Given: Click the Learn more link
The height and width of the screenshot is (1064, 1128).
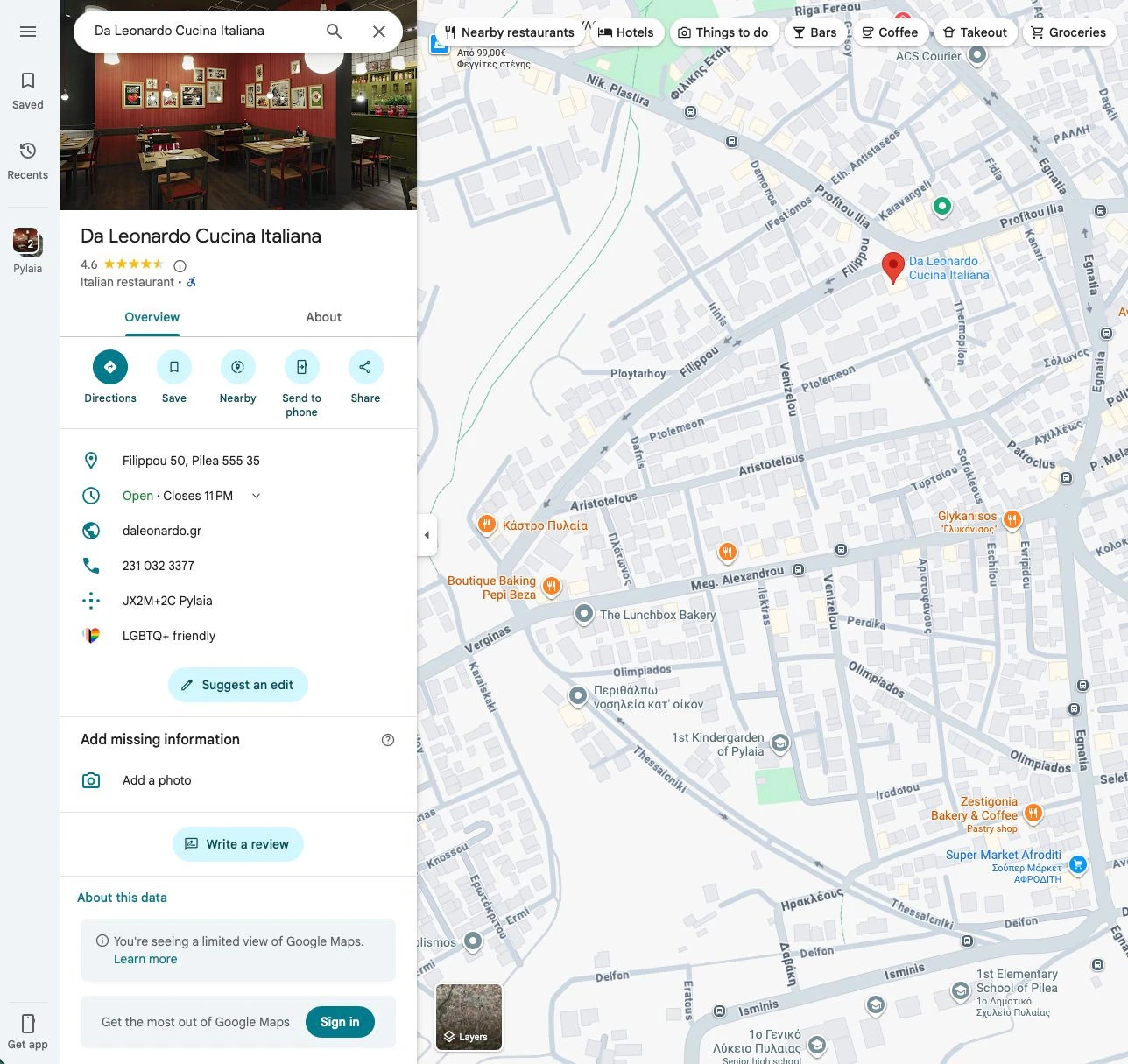Looking at the screenshot, I should pos(145,959).
